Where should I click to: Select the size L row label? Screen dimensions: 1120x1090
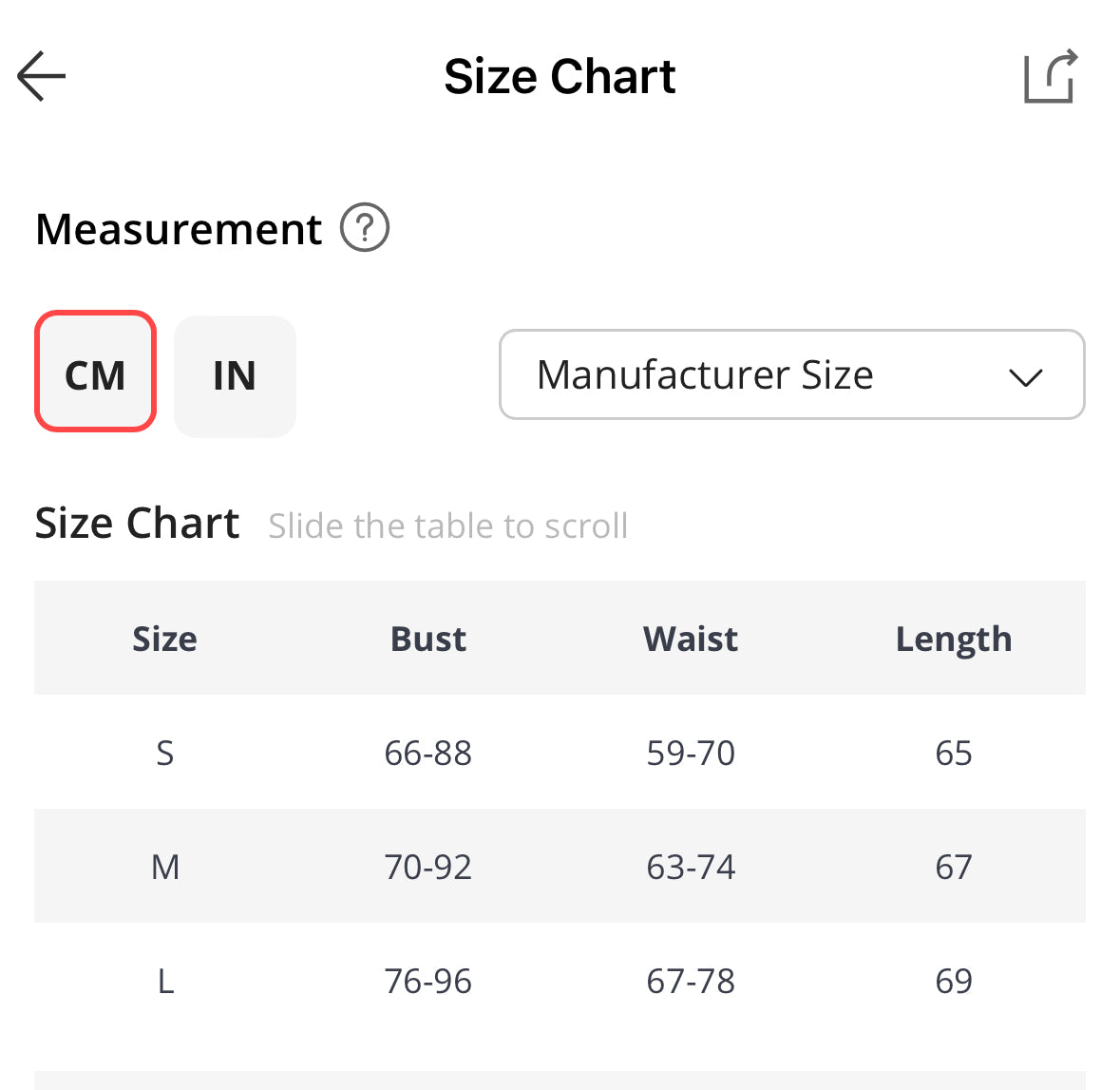click(164, 981)
